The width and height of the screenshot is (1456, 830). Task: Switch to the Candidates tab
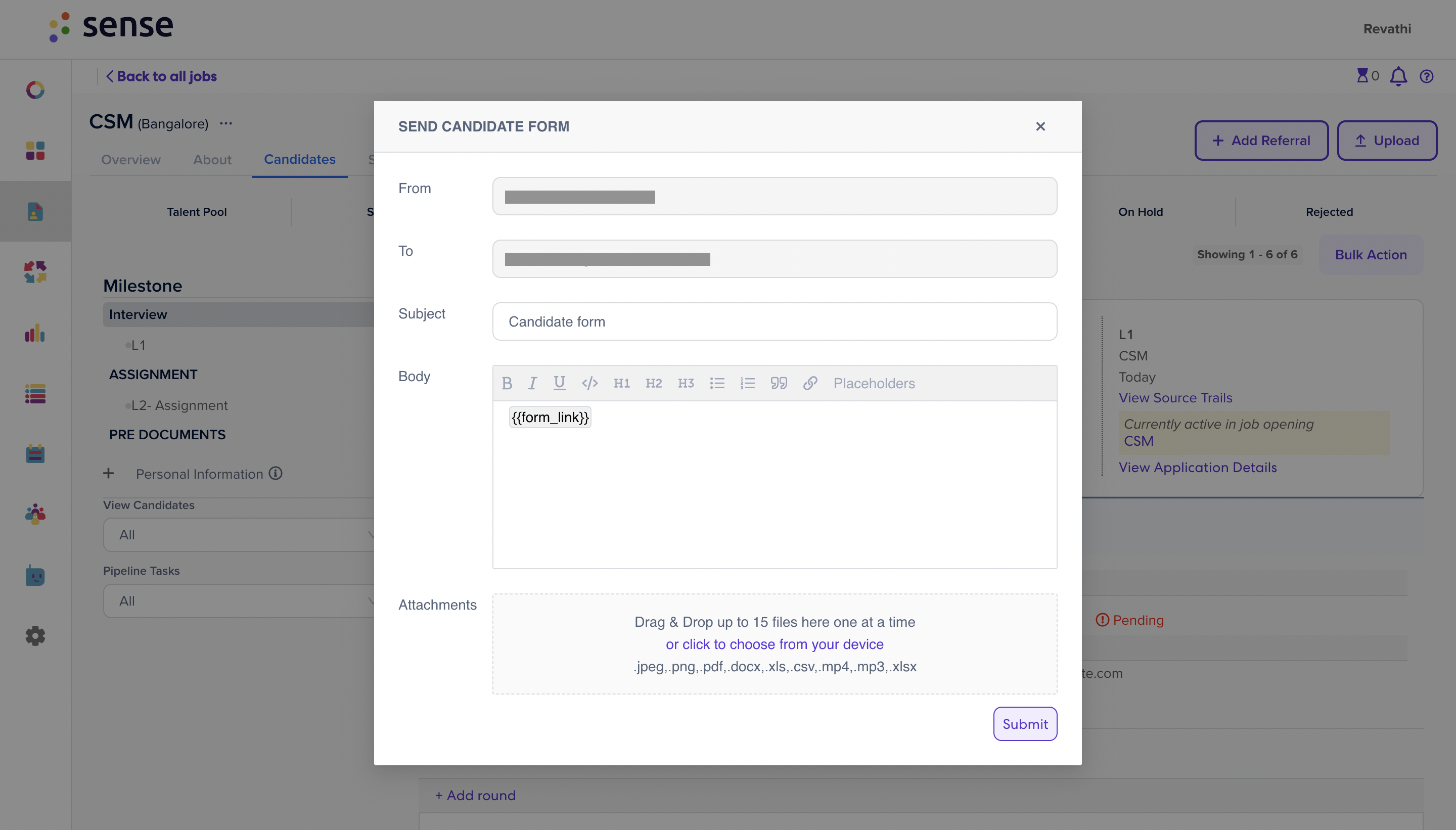click(x=300, y=159)
